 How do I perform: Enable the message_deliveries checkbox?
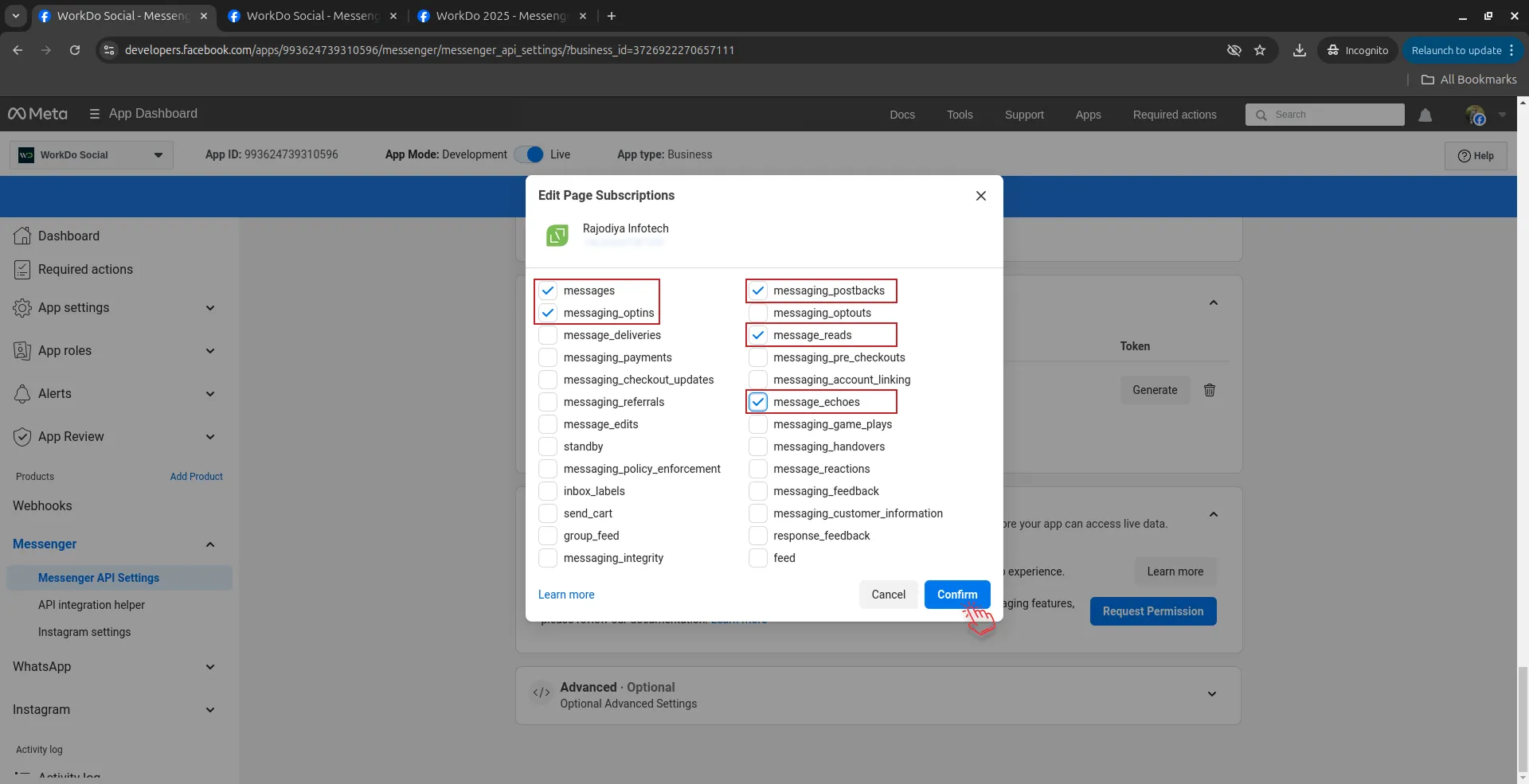pos(548,335)
